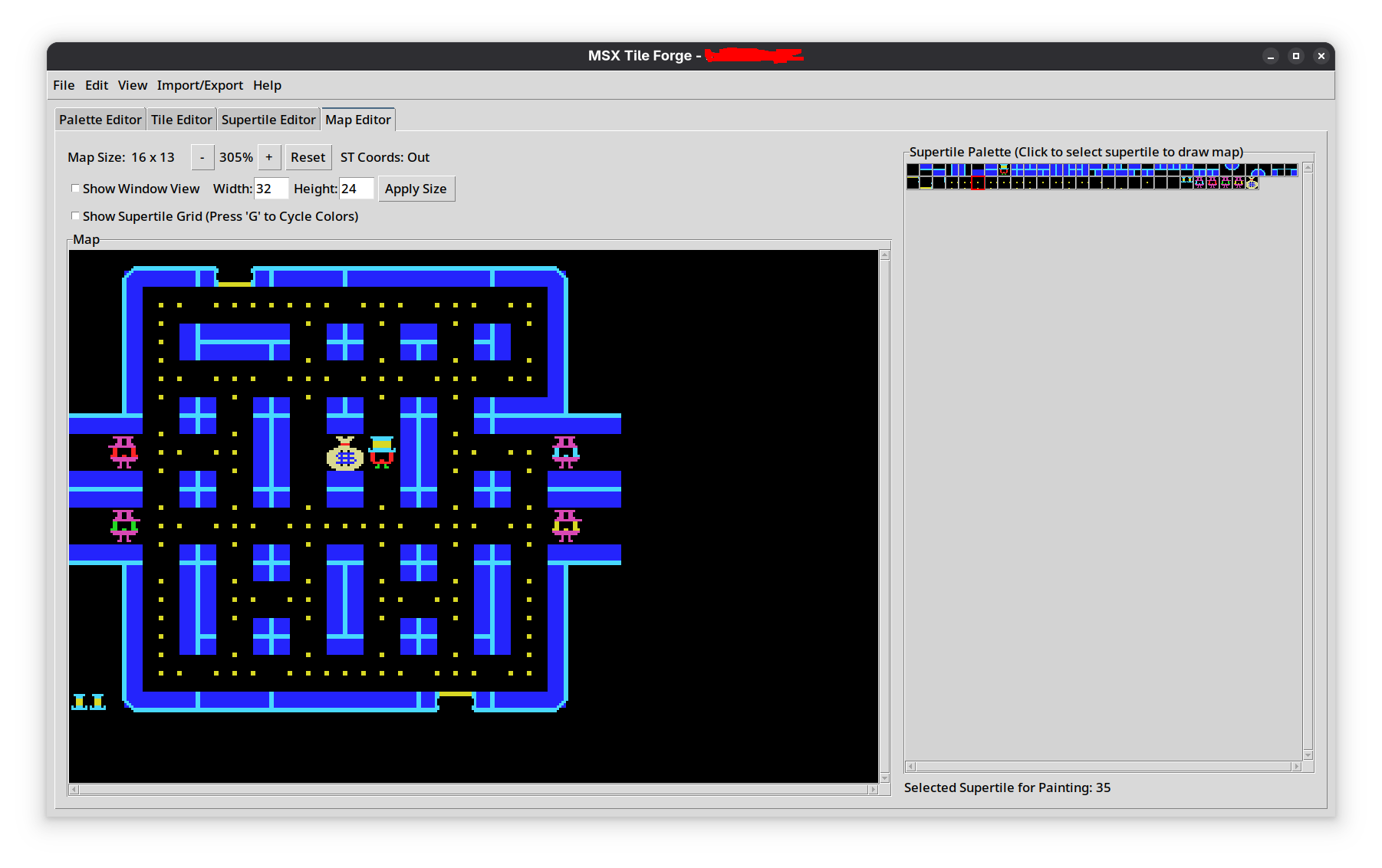Switch to the Tile Editor tab
This screenshot has width=1382, height=868.
coord(182,120)
